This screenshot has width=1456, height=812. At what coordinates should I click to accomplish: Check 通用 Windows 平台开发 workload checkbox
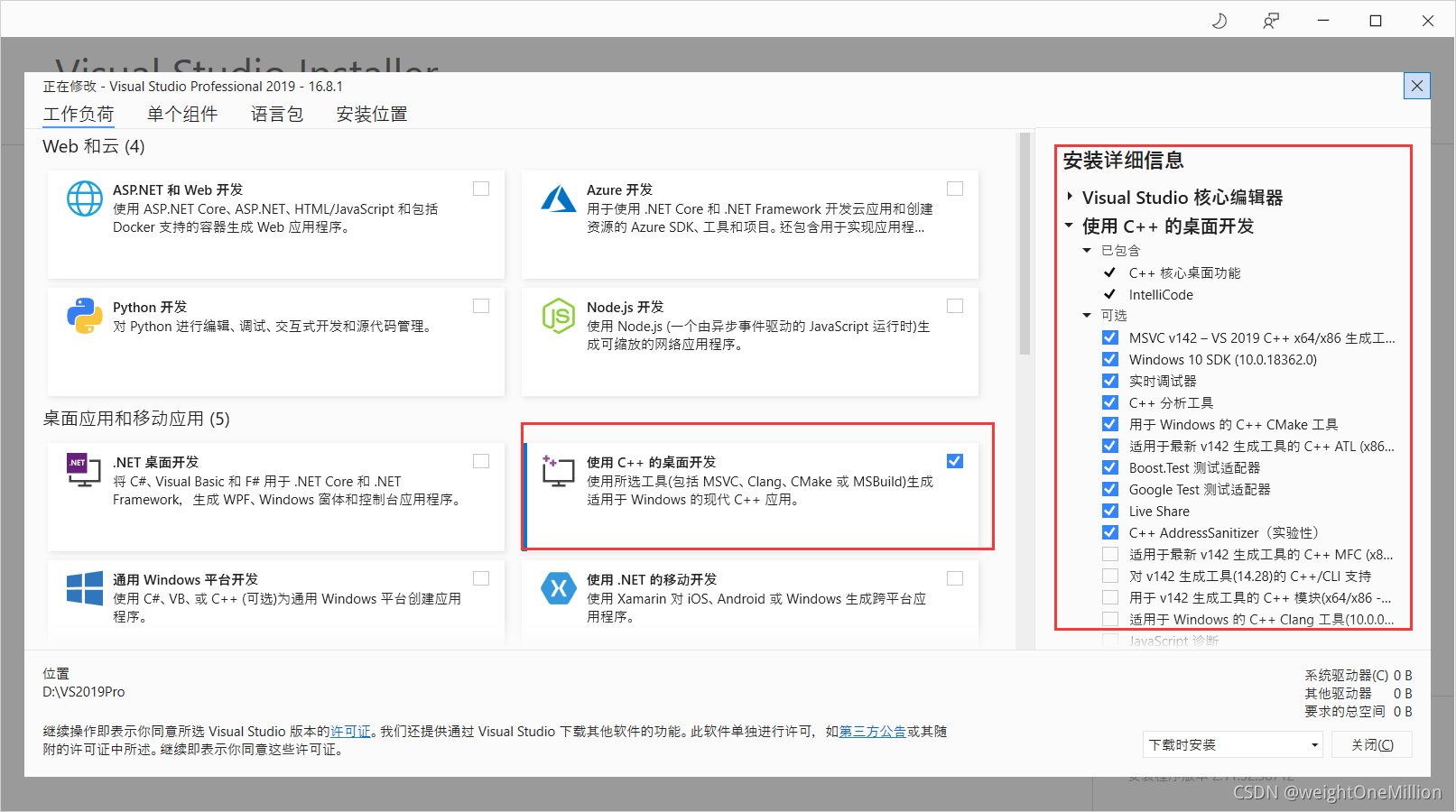pyautogui.click(x=481, y=578)
